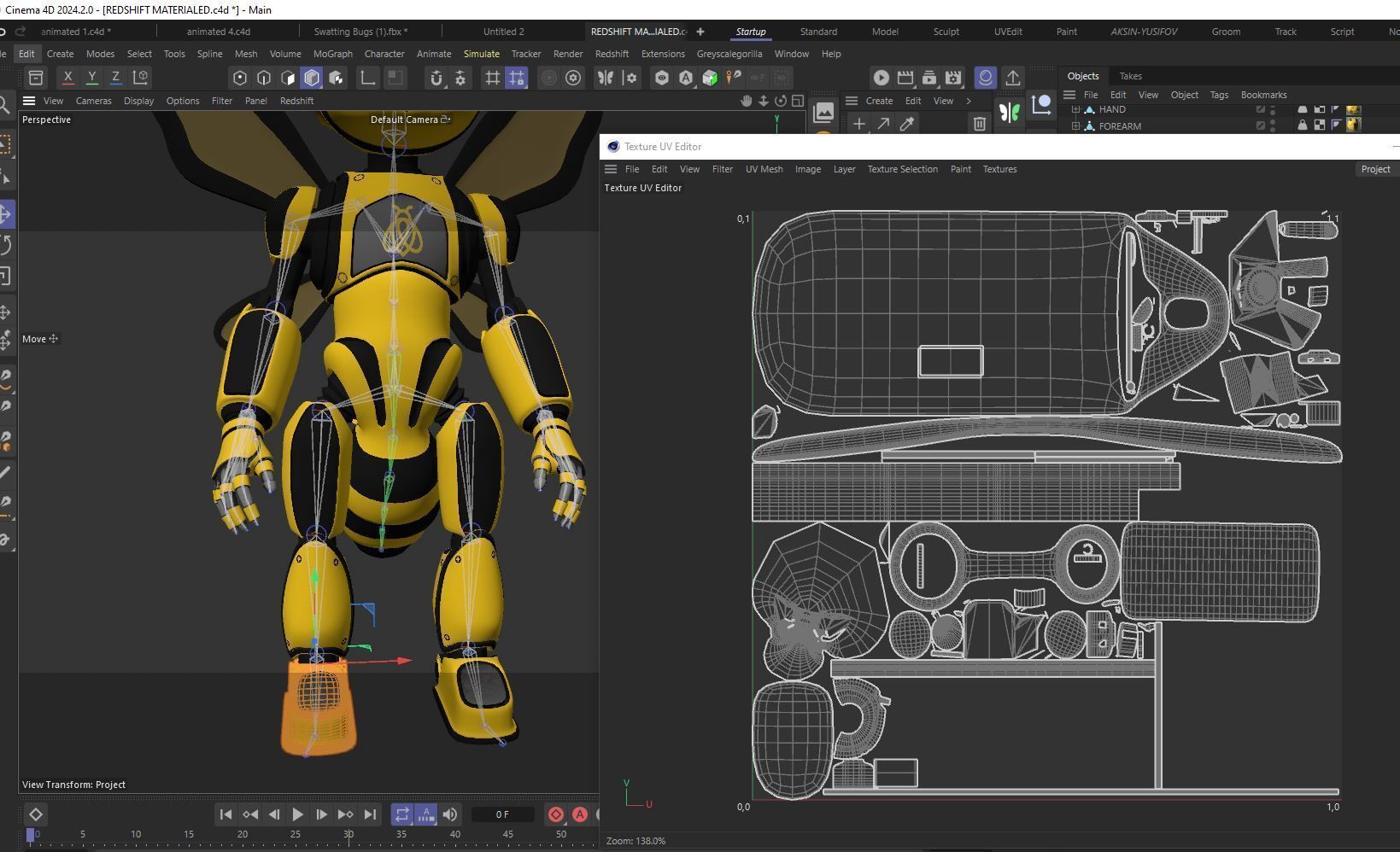Image resolution: width=1400 pixels, height=852 pixels.
Task: Open Texture UV Editor hamburger menu
Action: click(x=611, y=169)
